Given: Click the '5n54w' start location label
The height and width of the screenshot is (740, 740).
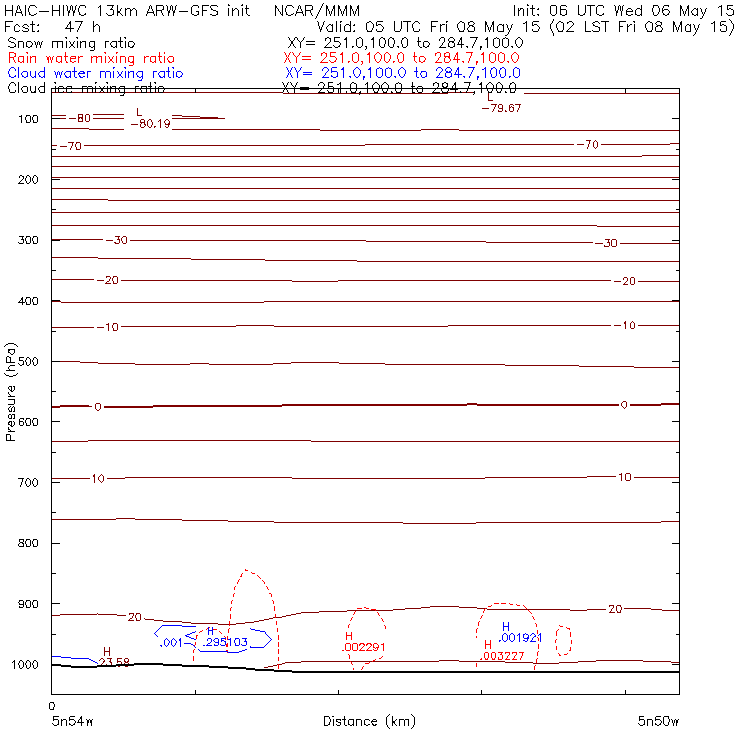Looking at the screenshot, I should pyautogui.click(x=73, y=721).
